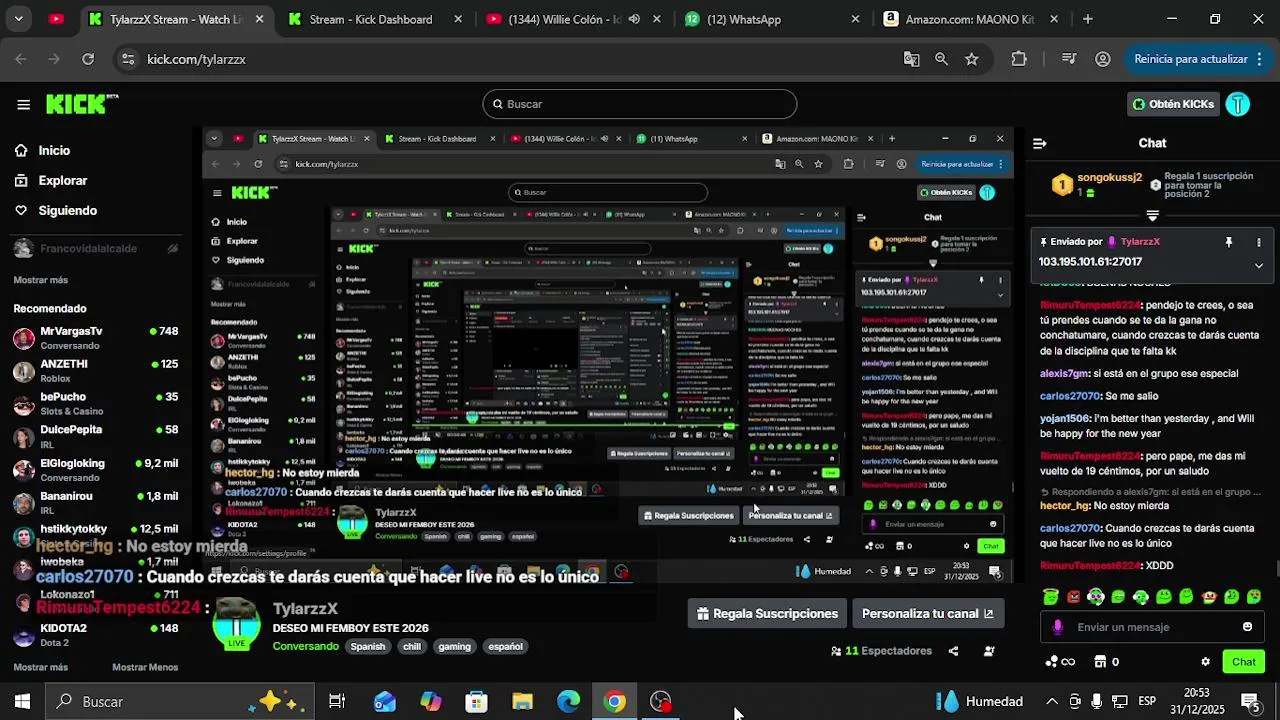This screenshot has width=1280, height=720.
Task: Open Microsoft Store from taskbar
Action: tap(476, 702)
